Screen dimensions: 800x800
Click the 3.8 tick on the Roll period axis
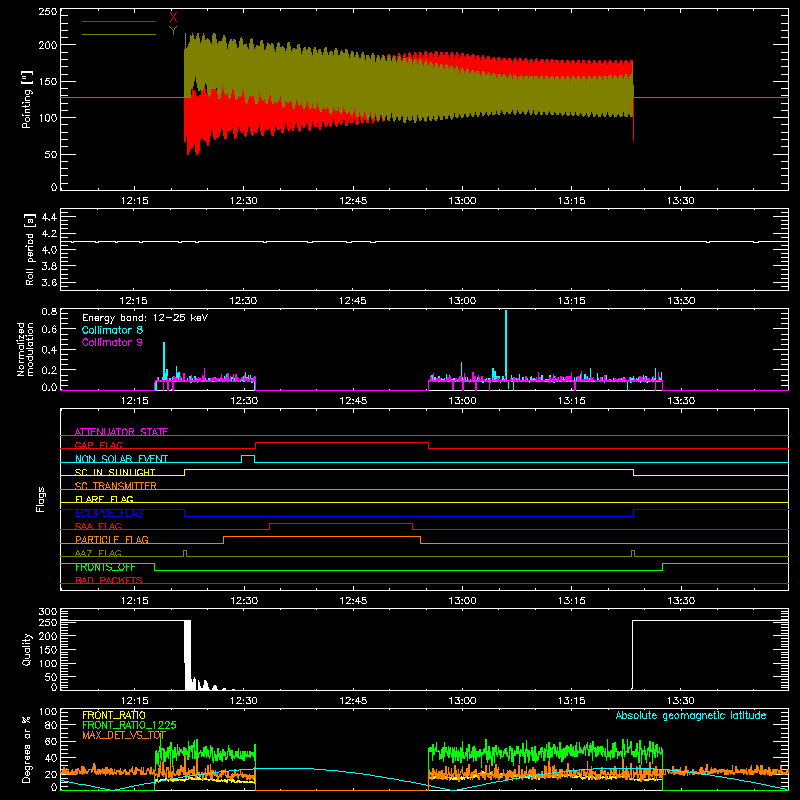tap(49, 266)
